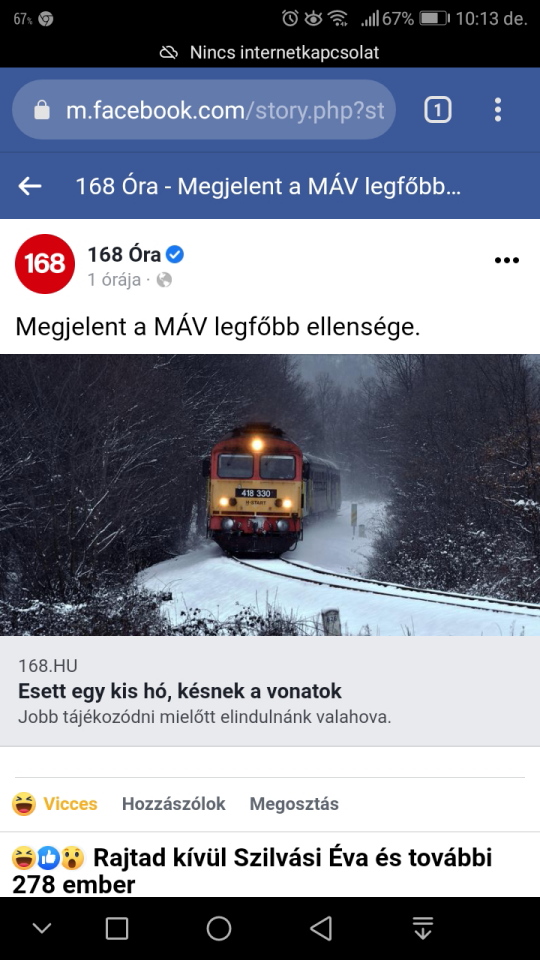This screenshot has height=960, width=540.
Task: Open the tab switcher showing 1 tab
Action: click(437, 110)
